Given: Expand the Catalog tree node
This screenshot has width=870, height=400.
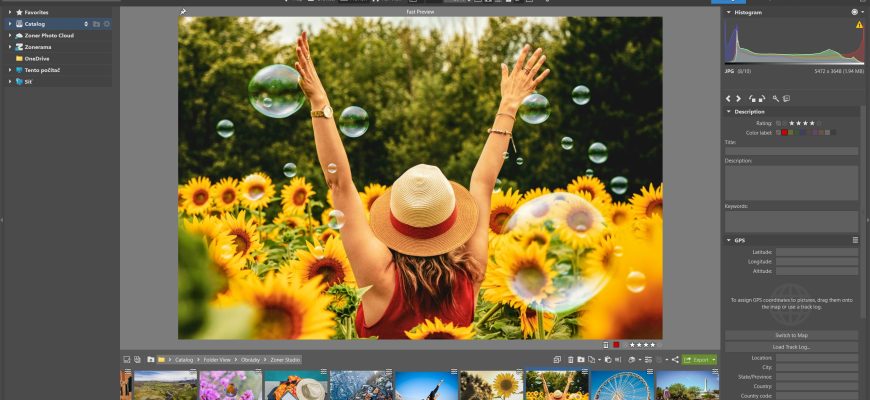Looking at the screenshot, I should (x=10, y=24).
